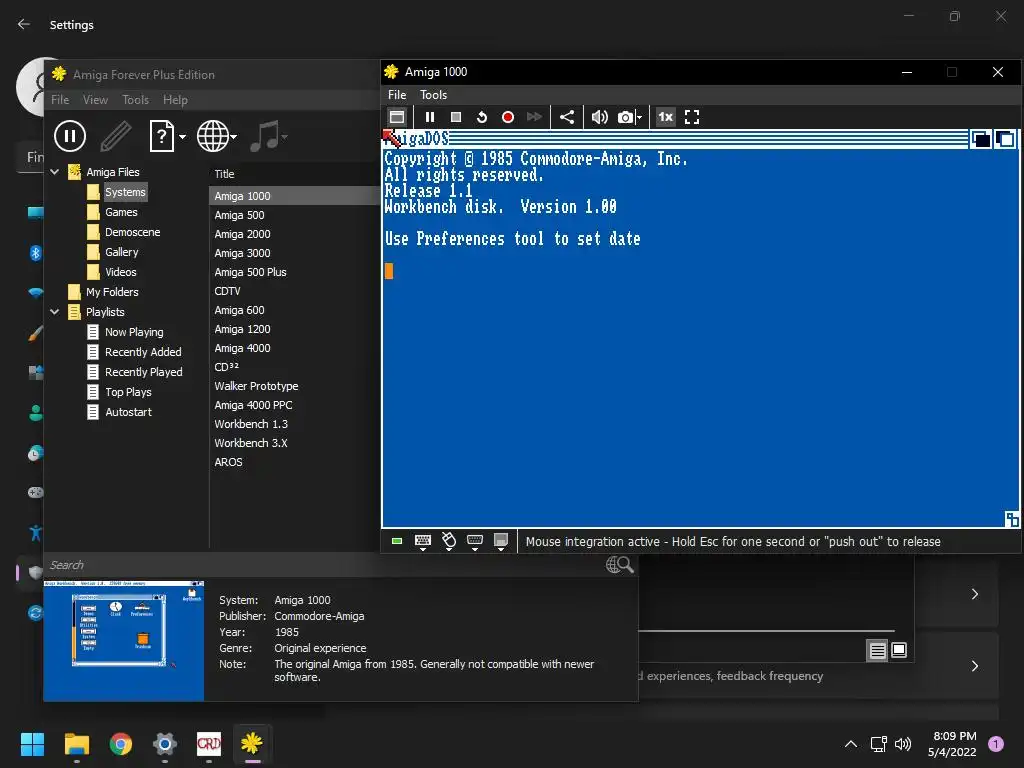Open the floppy disk drive status icon
The width and height of the screenshot is (1024, 768).
(501, 541)
